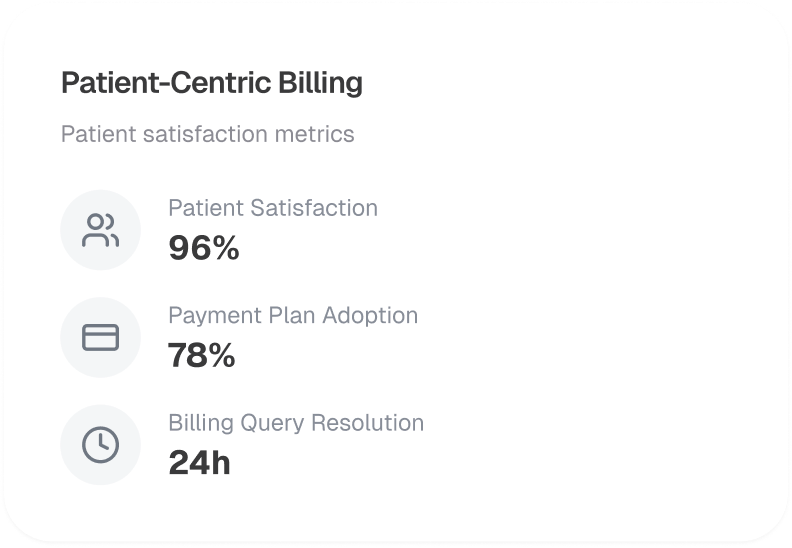Select the Billing Query Resolution label

pos(295,423)
